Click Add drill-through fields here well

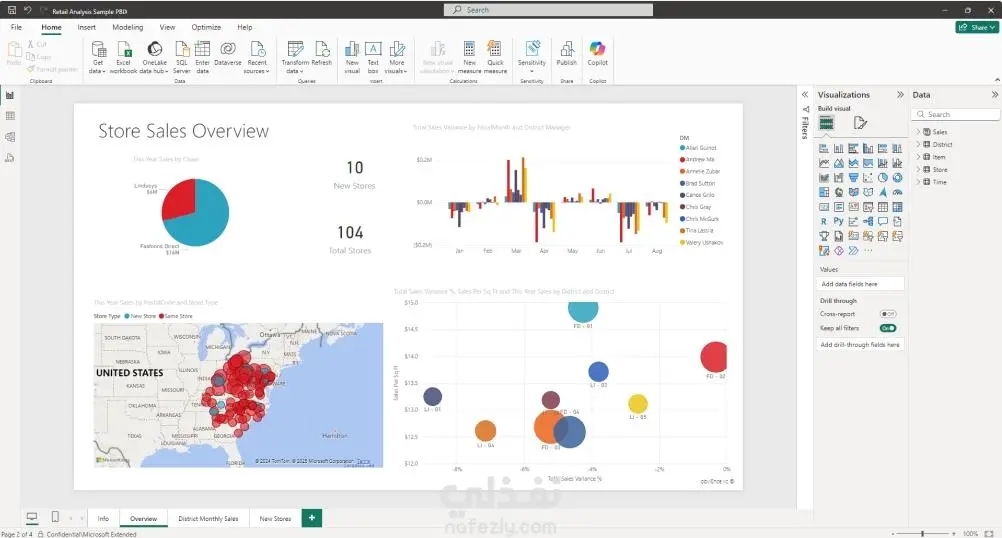point(861,344)
